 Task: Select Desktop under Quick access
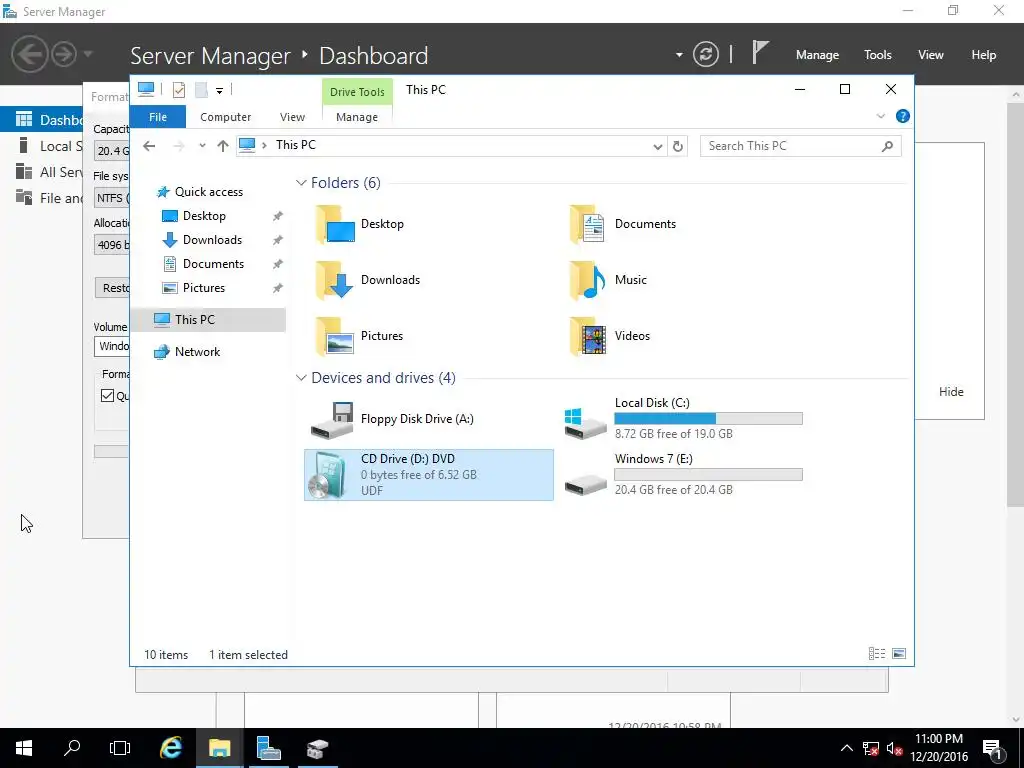pyautogui.click(x=204, y=216)
